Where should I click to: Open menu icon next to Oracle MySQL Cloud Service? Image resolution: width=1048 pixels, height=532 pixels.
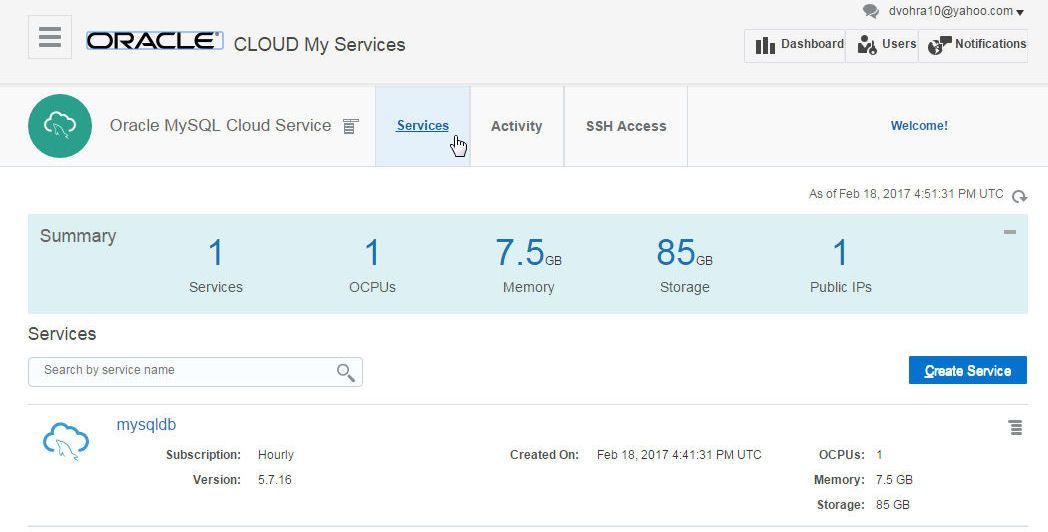[x=351, y=126]
